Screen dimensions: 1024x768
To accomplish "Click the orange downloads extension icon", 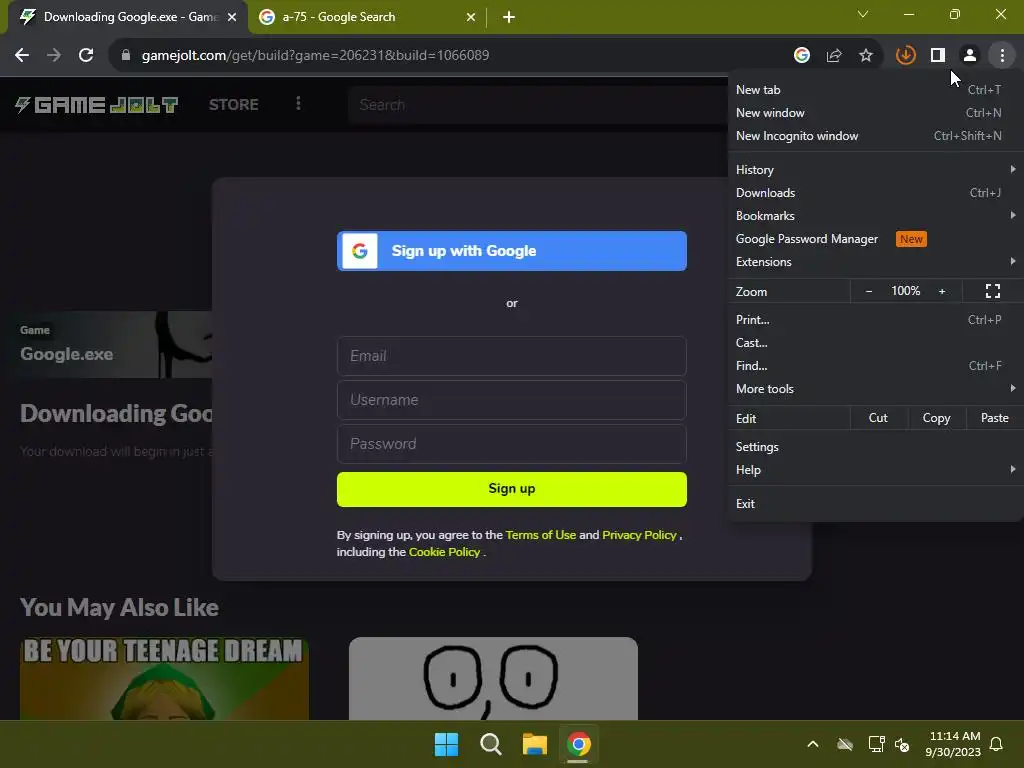I will pyautogui.click(x=906, y=55).
